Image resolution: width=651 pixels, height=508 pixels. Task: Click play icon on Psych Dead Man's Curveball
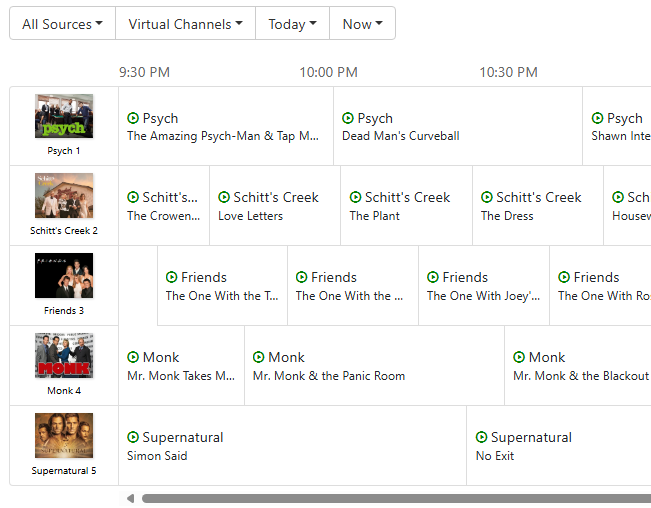click(348, 118)
